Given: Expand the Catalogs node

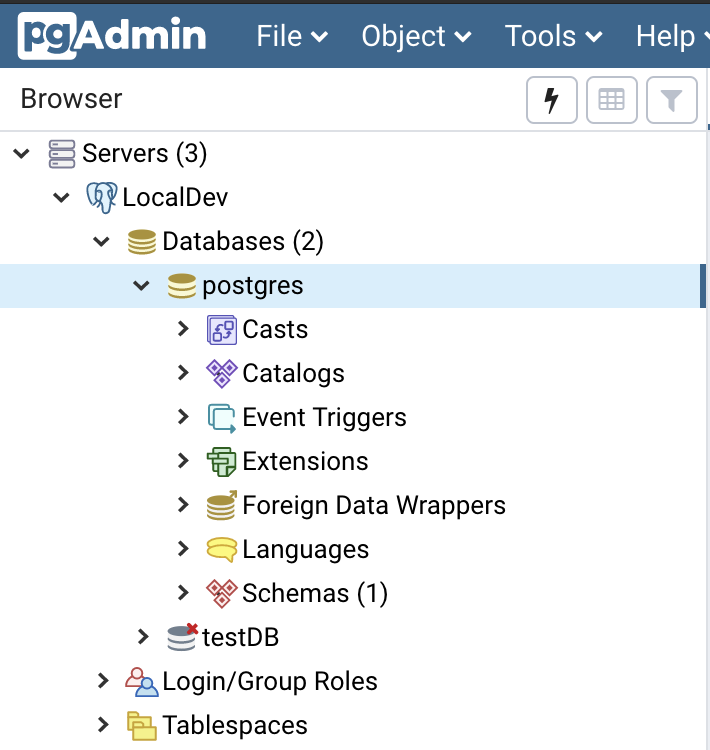Looking at the screenshot, I should (x=183, y=373).
